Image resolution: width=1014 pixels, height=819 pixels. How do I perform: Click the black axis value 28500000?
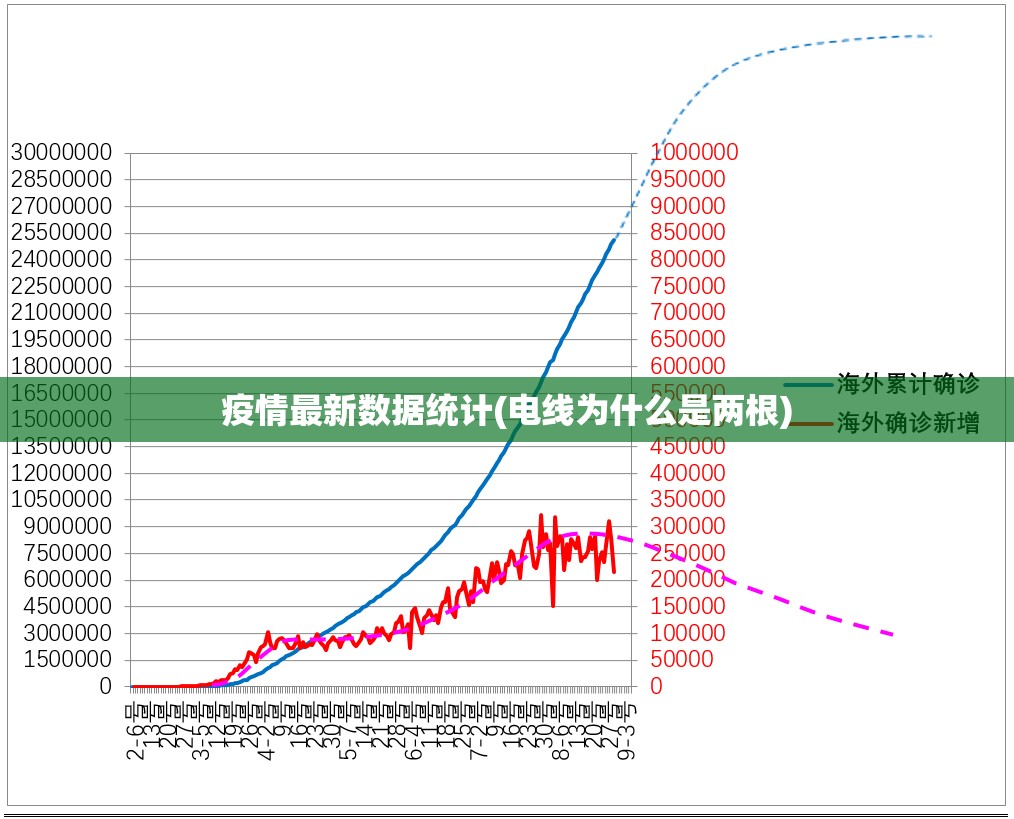61,179
